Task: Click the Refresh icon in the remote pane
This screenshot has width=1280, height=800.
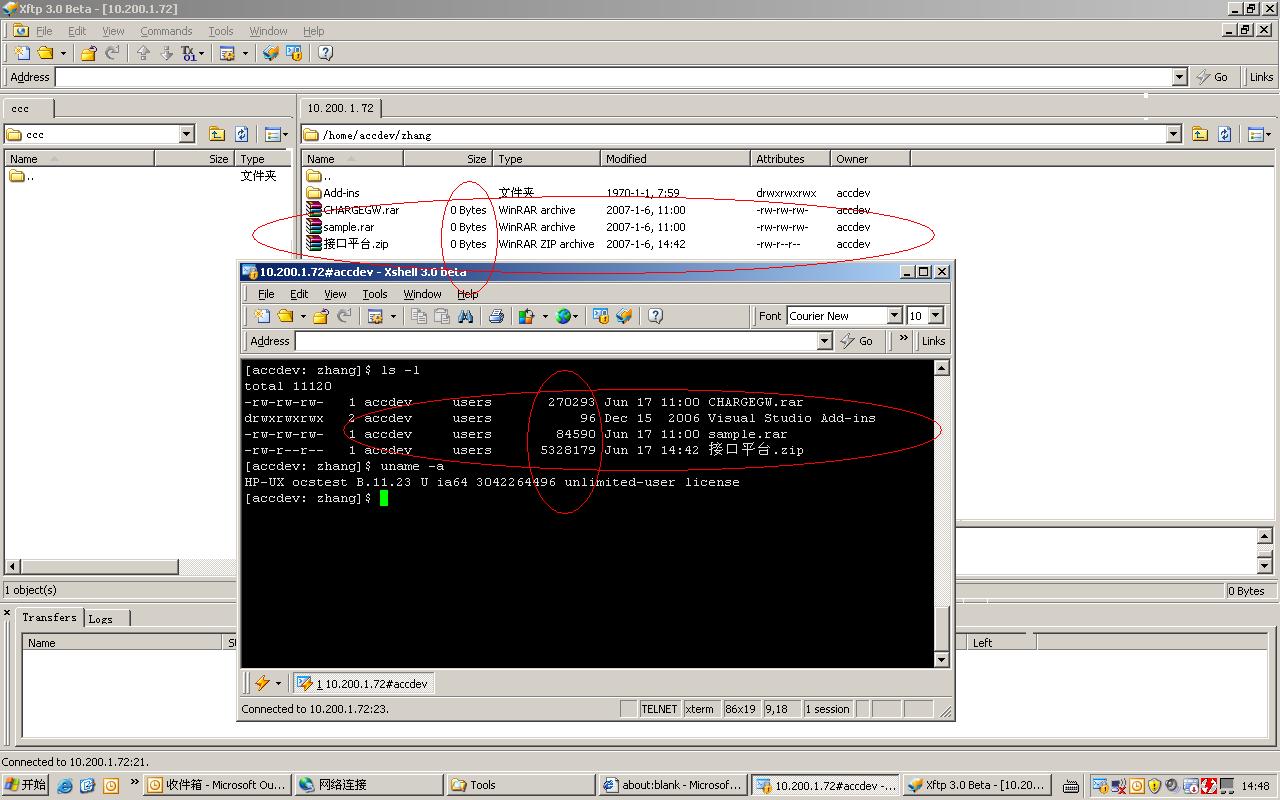Action: (x=1224, y=134)
